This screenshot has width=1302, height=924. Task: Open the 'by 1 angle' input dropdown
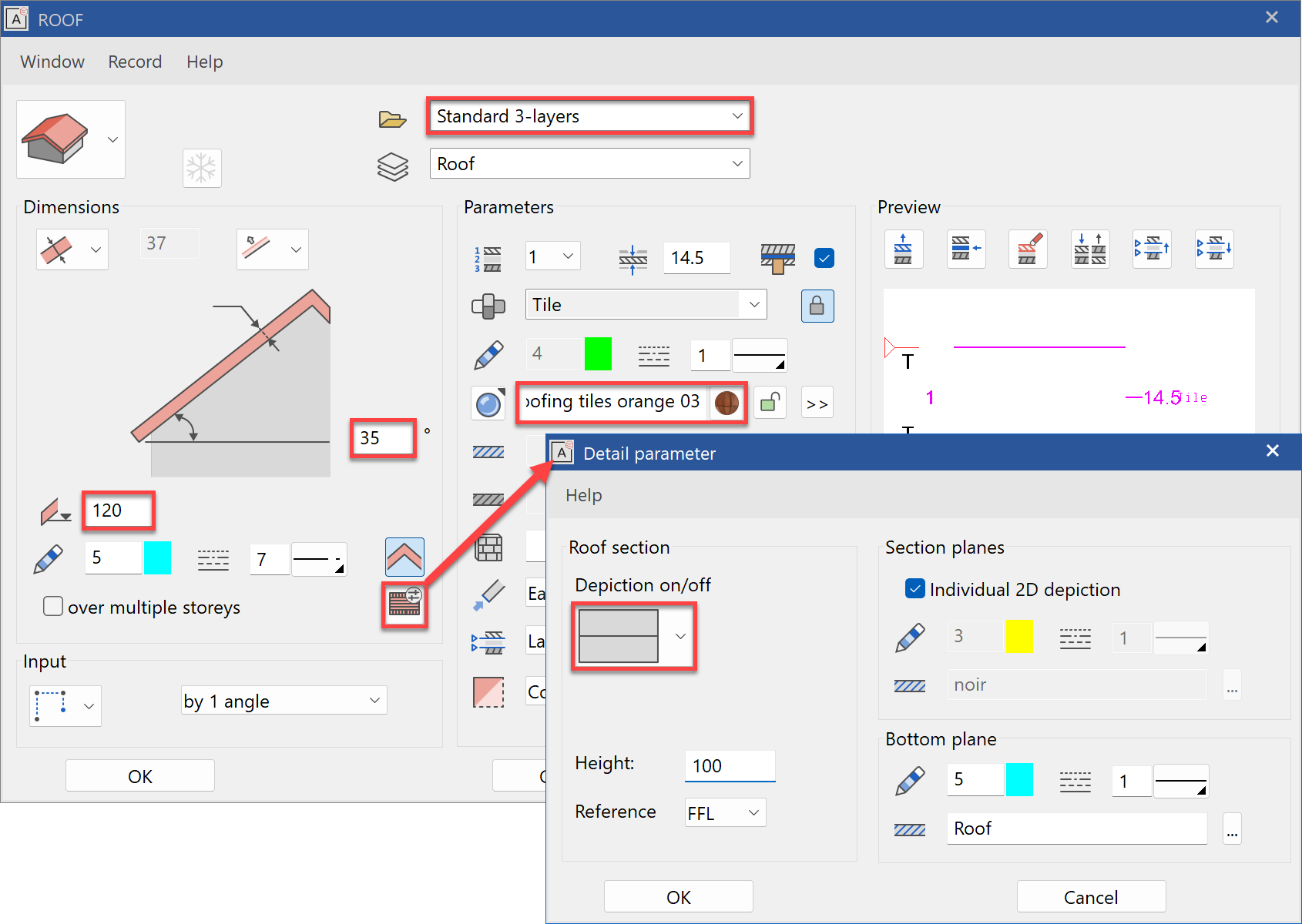pyautogui.click(x=284, y=701)
